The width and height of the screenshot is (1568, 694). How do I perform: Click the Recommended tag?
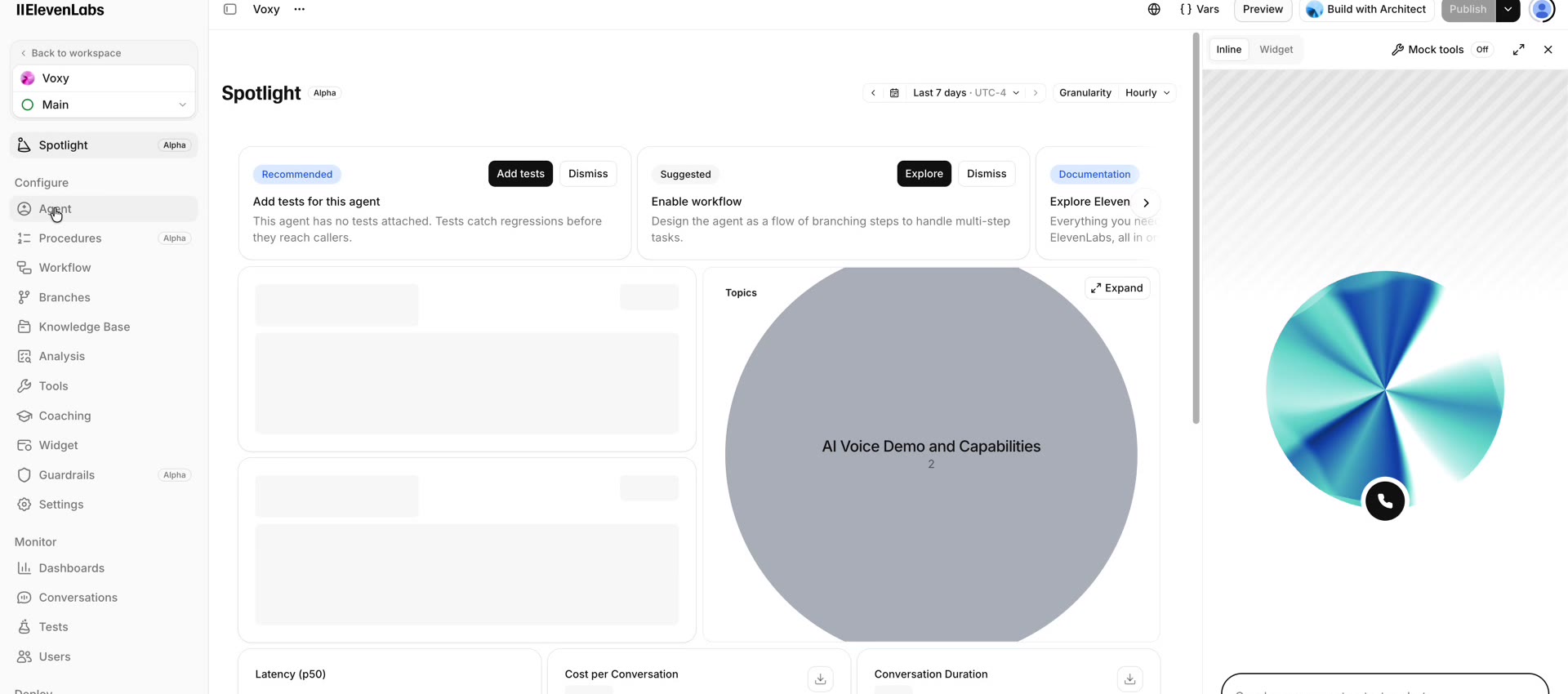297,175
